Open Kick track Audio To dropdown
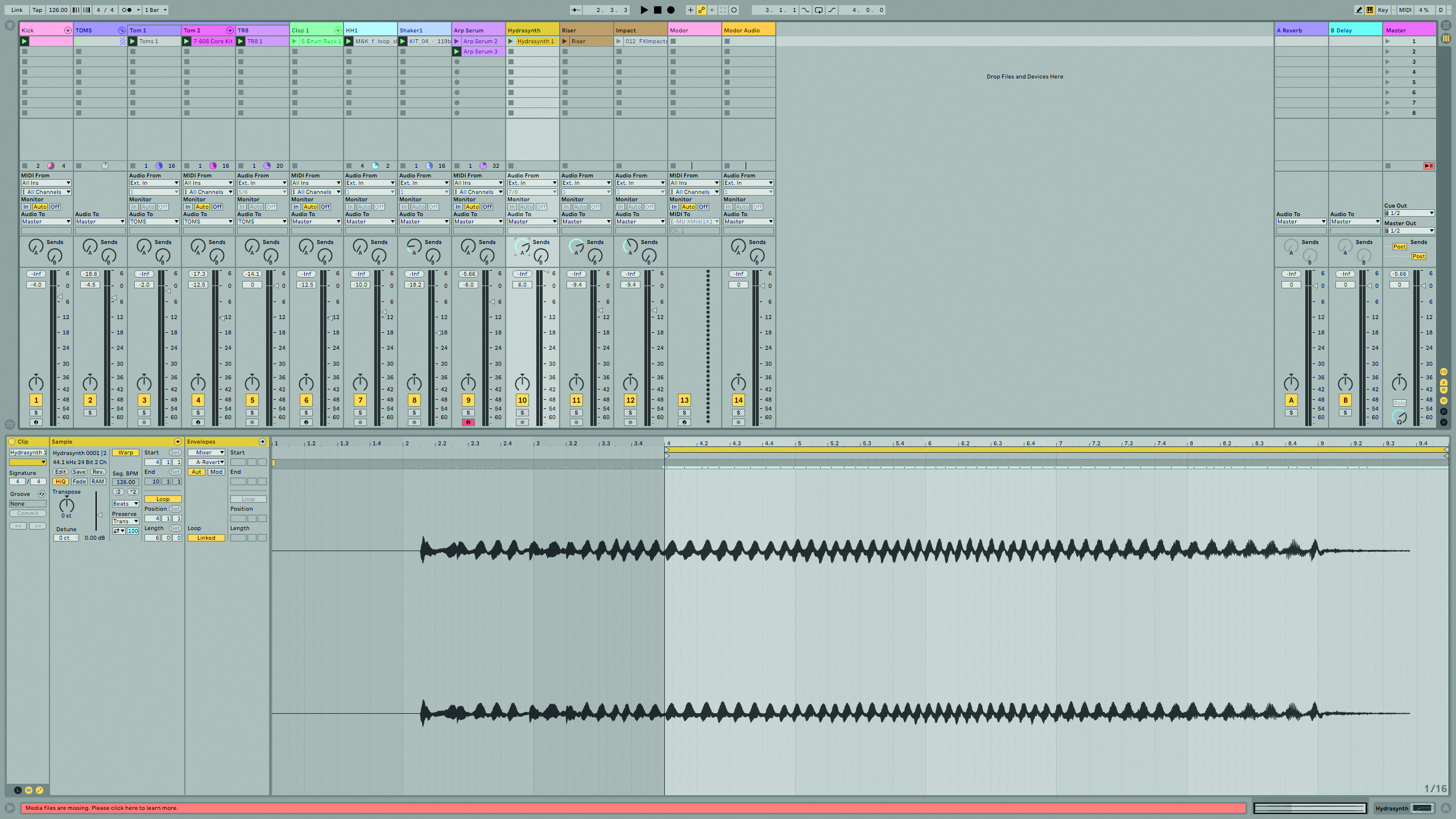1456x819 pixels. click(x=46, y=221)
